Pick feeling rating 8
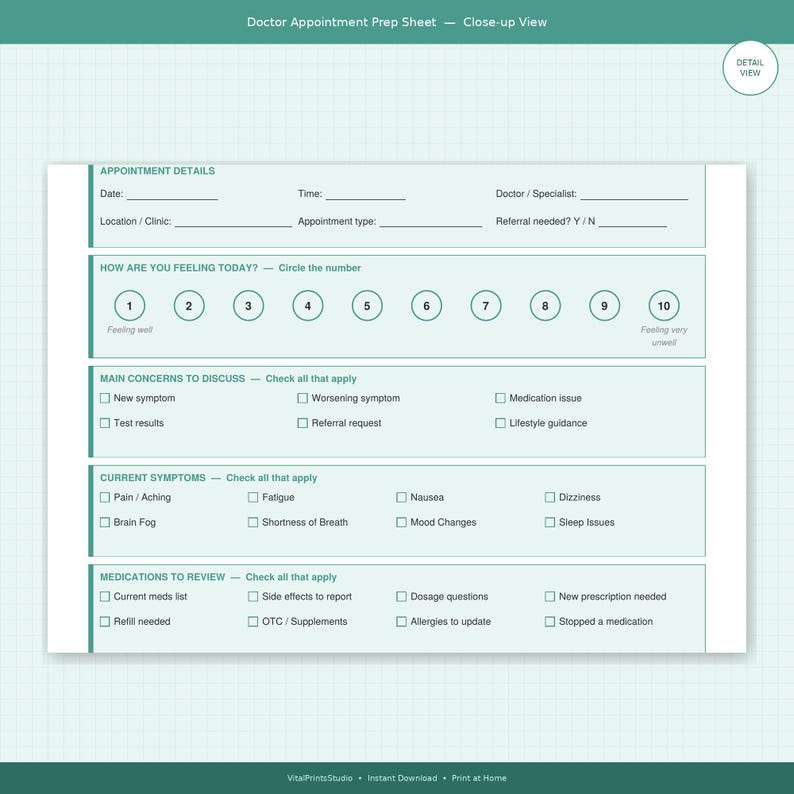The height and width of the screenshot is (794, 794). [x=545, y=306]
